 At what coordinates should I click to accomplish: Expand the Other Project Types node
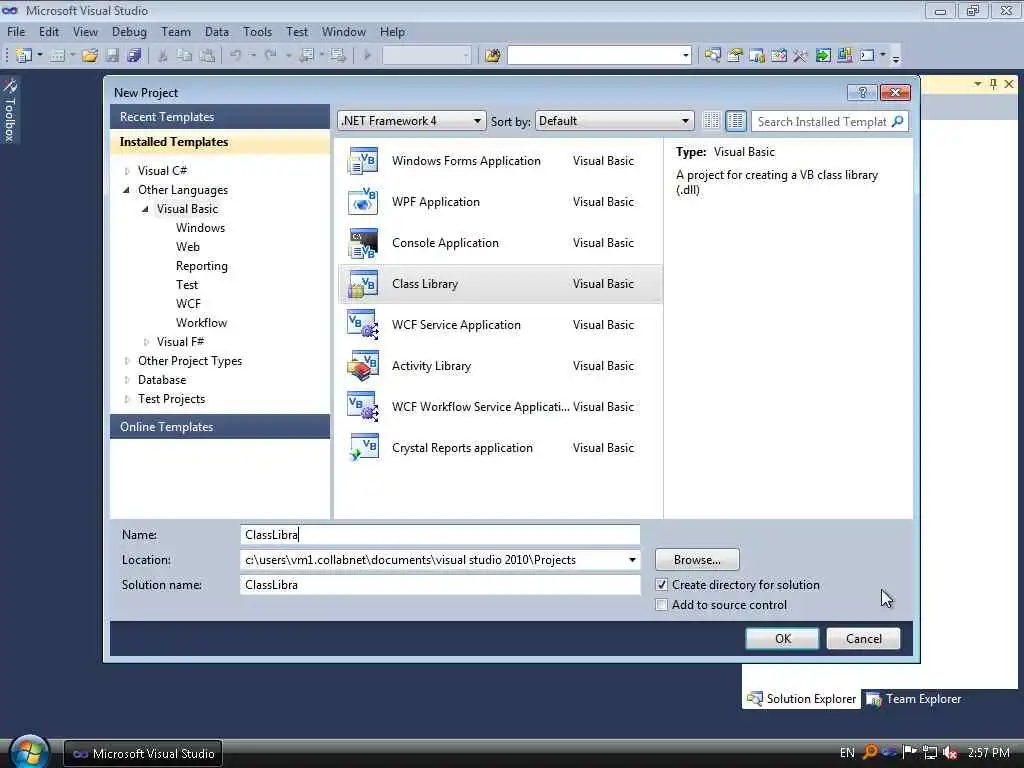[127, 361]
